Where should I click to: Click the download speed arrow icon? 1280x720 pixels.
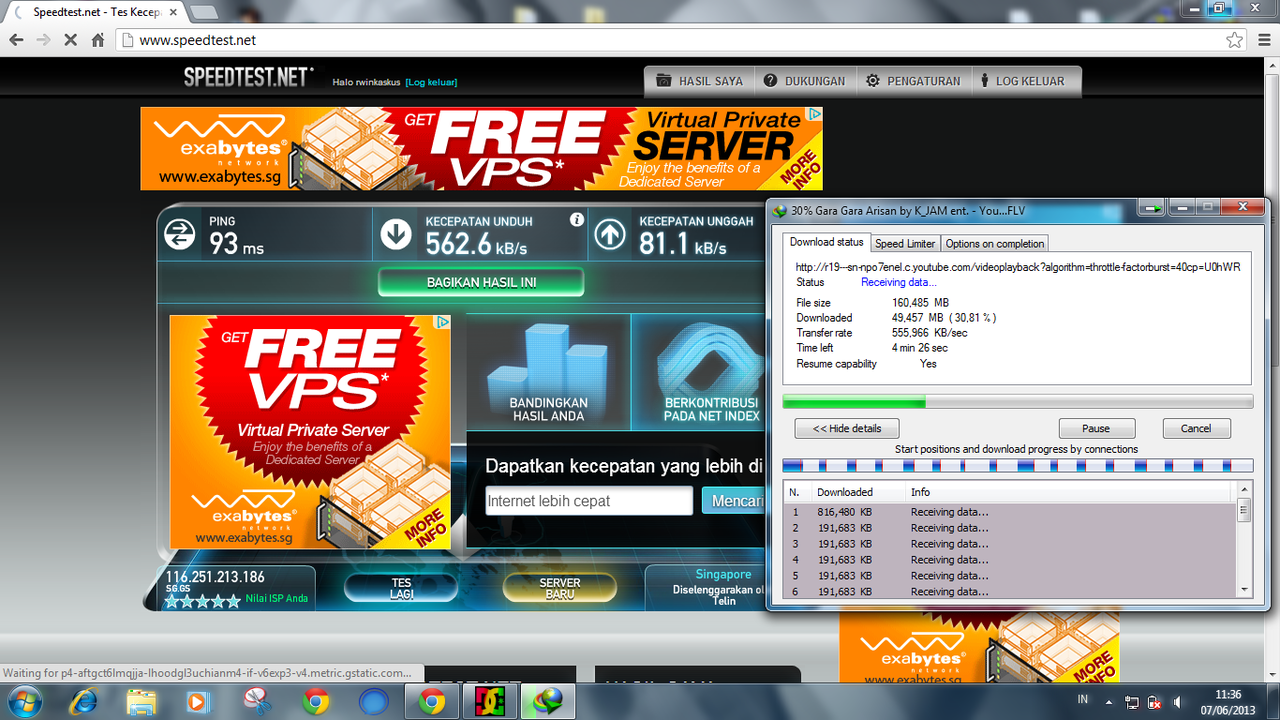pos(396,235)
